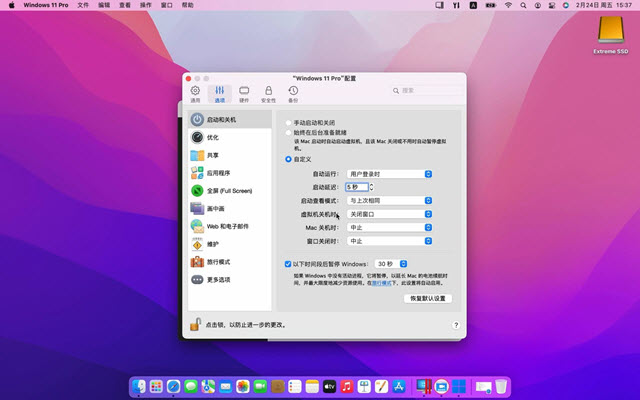Open Launchpad from the Dock
Viewport: 640px width, 400px height.
click(x=156, y=386)
